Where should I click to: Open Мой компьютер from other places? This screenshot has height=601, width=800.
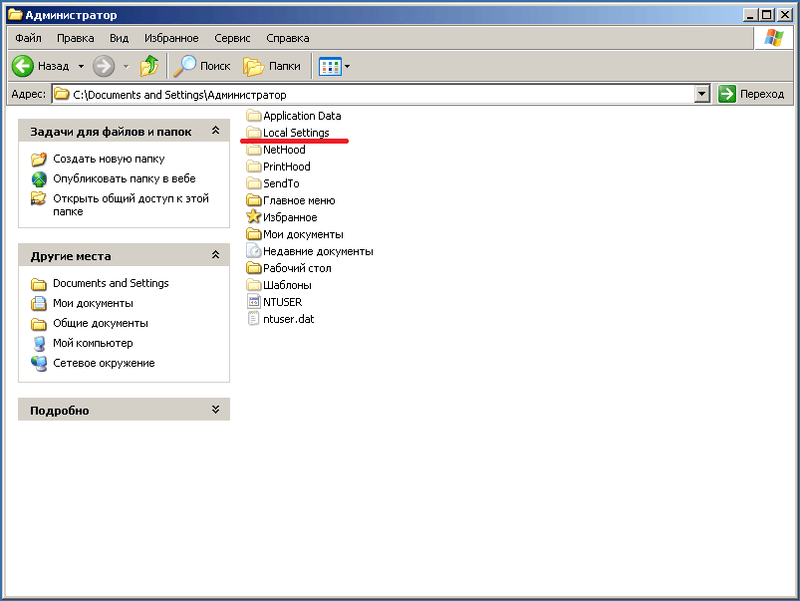point(92,343)
